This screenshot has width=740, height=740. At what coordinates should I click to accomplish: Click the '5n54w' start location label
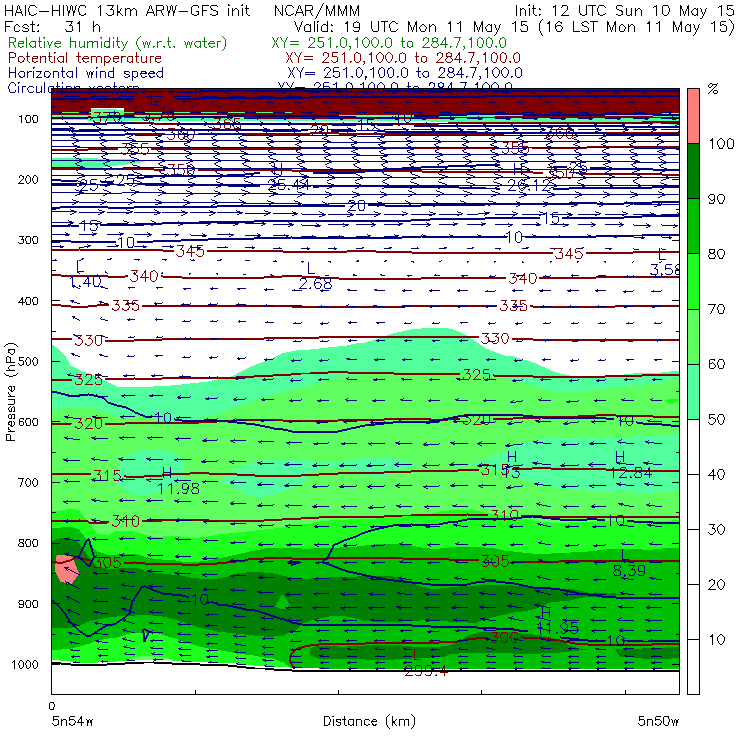pyautogui.click(x=73, y=721)
